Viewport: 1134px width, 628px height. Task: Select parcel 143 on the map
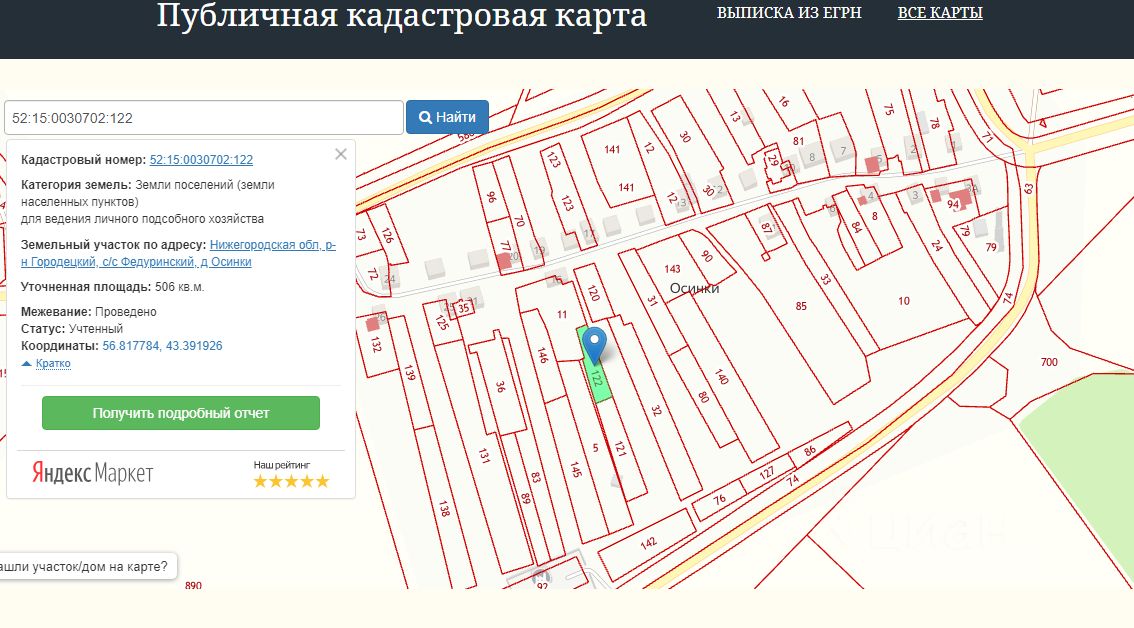672,268
